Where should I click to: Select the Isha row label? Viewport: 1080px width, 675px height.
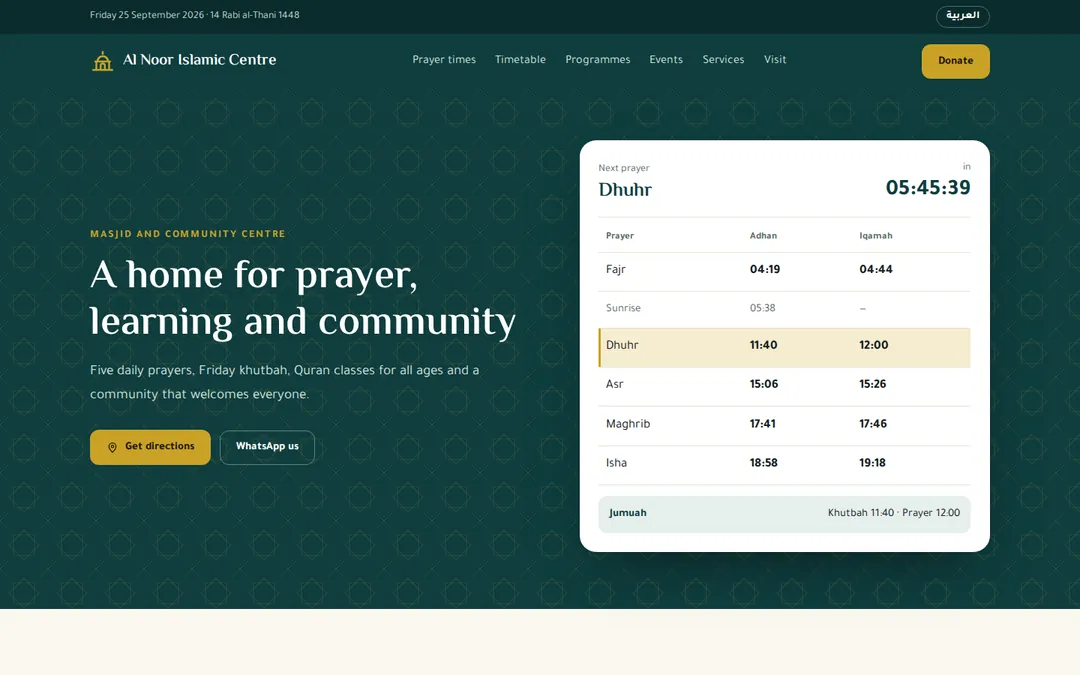616,463
